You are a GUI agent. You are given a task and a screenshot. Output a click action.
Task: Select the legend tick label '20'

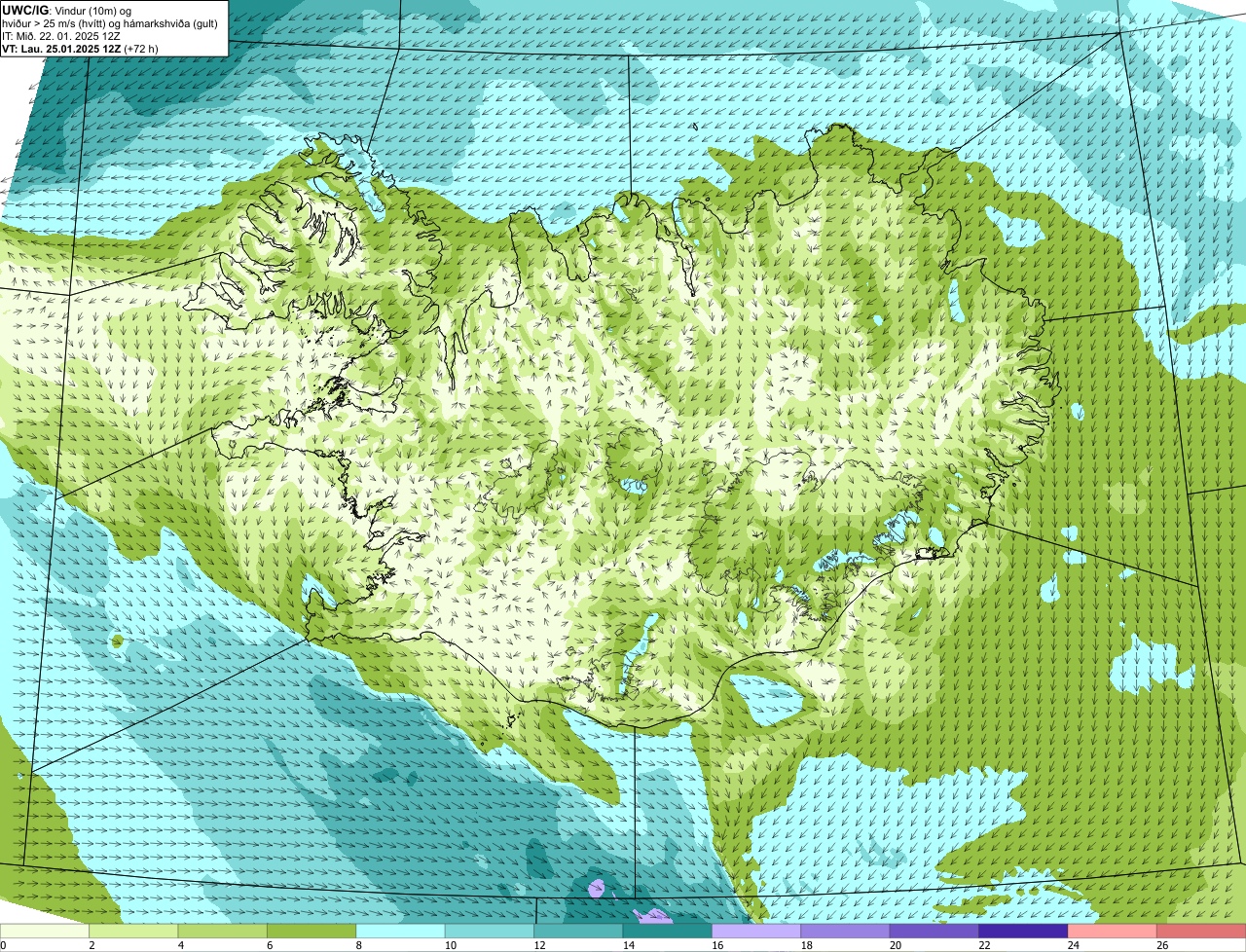[896, 945]
